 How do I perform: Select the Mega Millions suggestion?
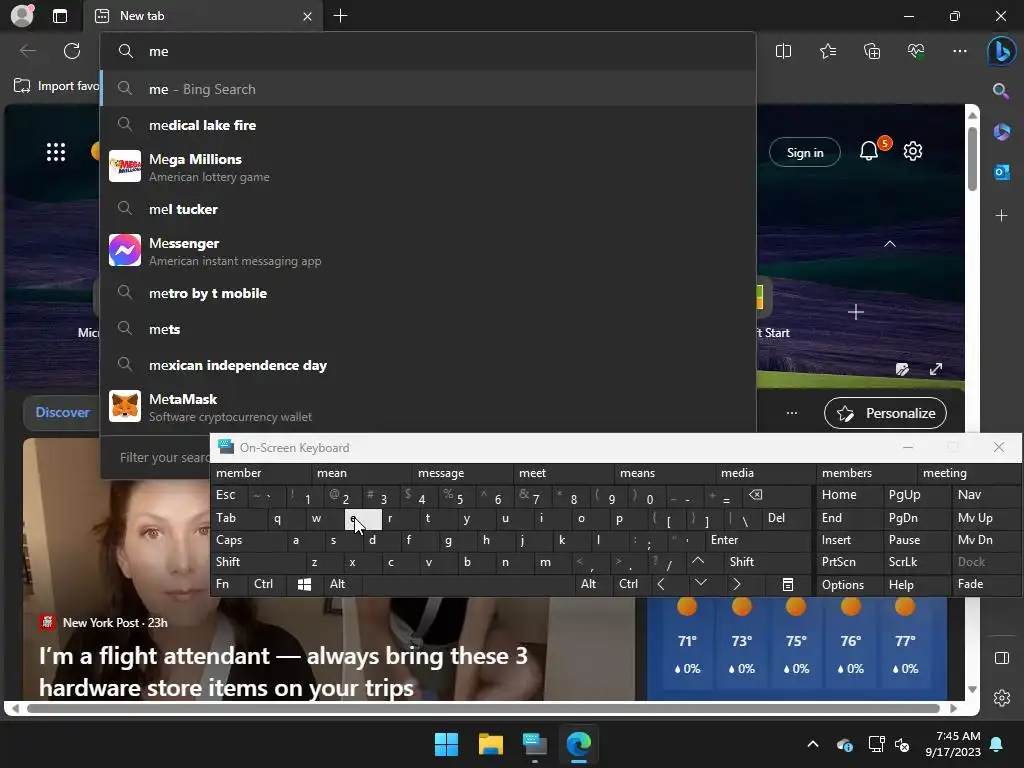[x=428, y=167]
